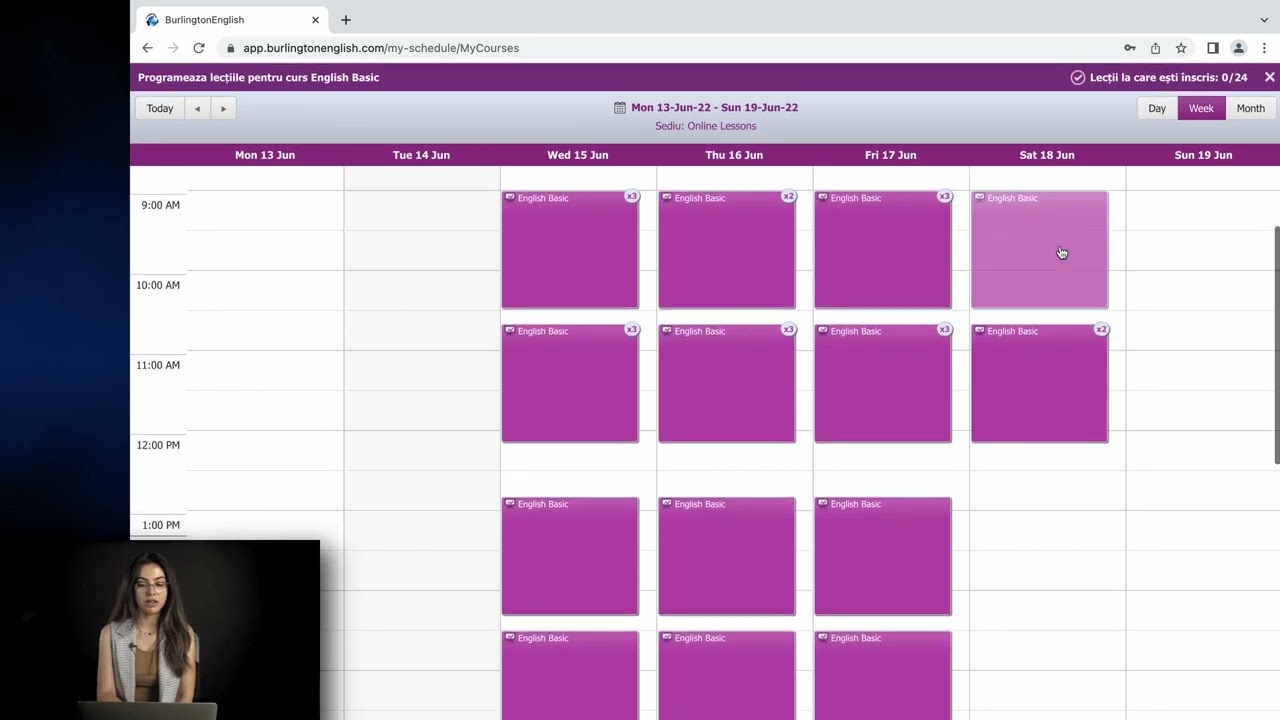The width and height of the screenshot is (1280, 720).
Task: Click the x2 badge on Saturday's second lesson
Action: (1102, 329)
